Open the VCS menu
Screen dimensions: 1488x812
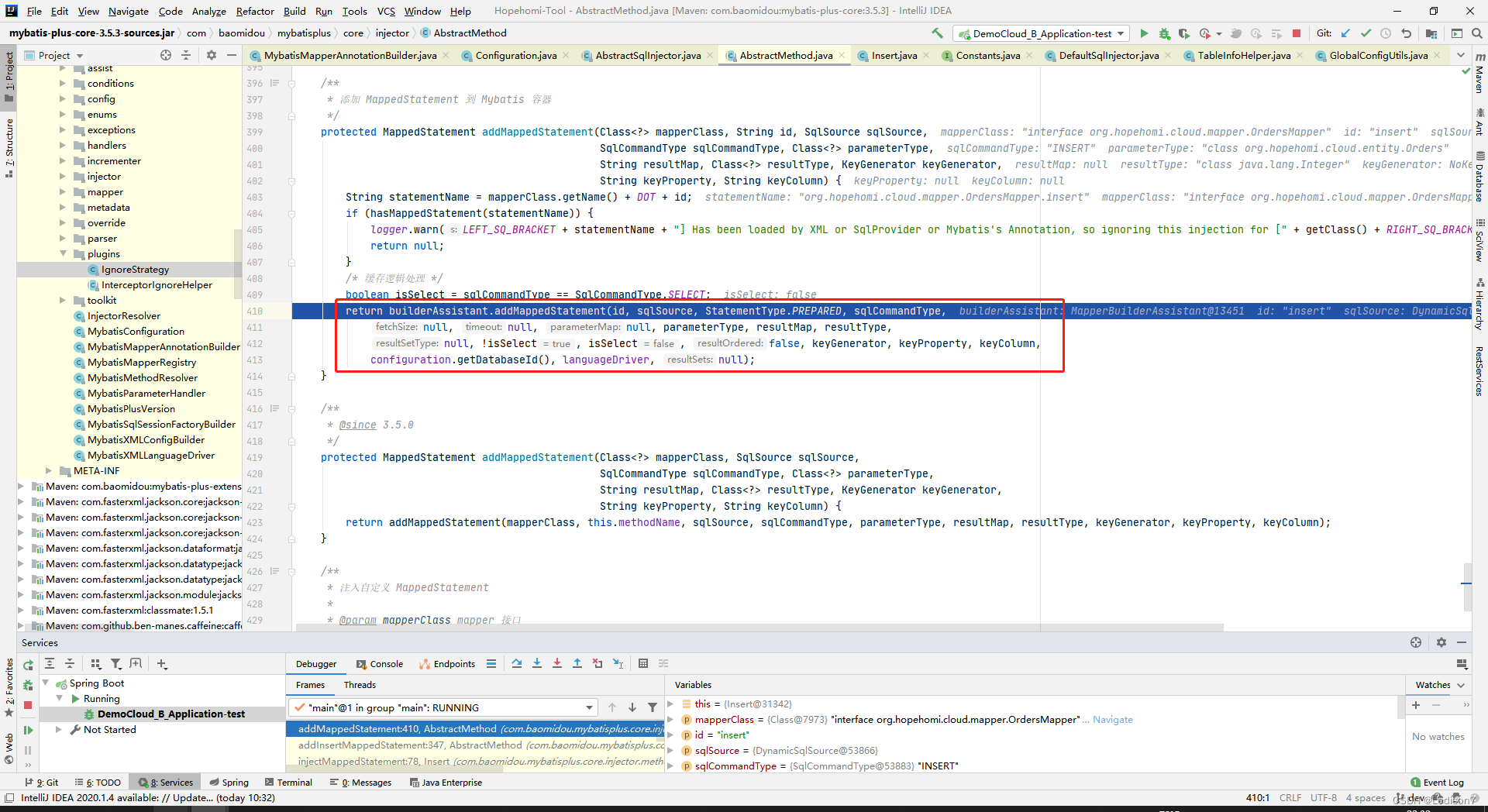[386, 11]
